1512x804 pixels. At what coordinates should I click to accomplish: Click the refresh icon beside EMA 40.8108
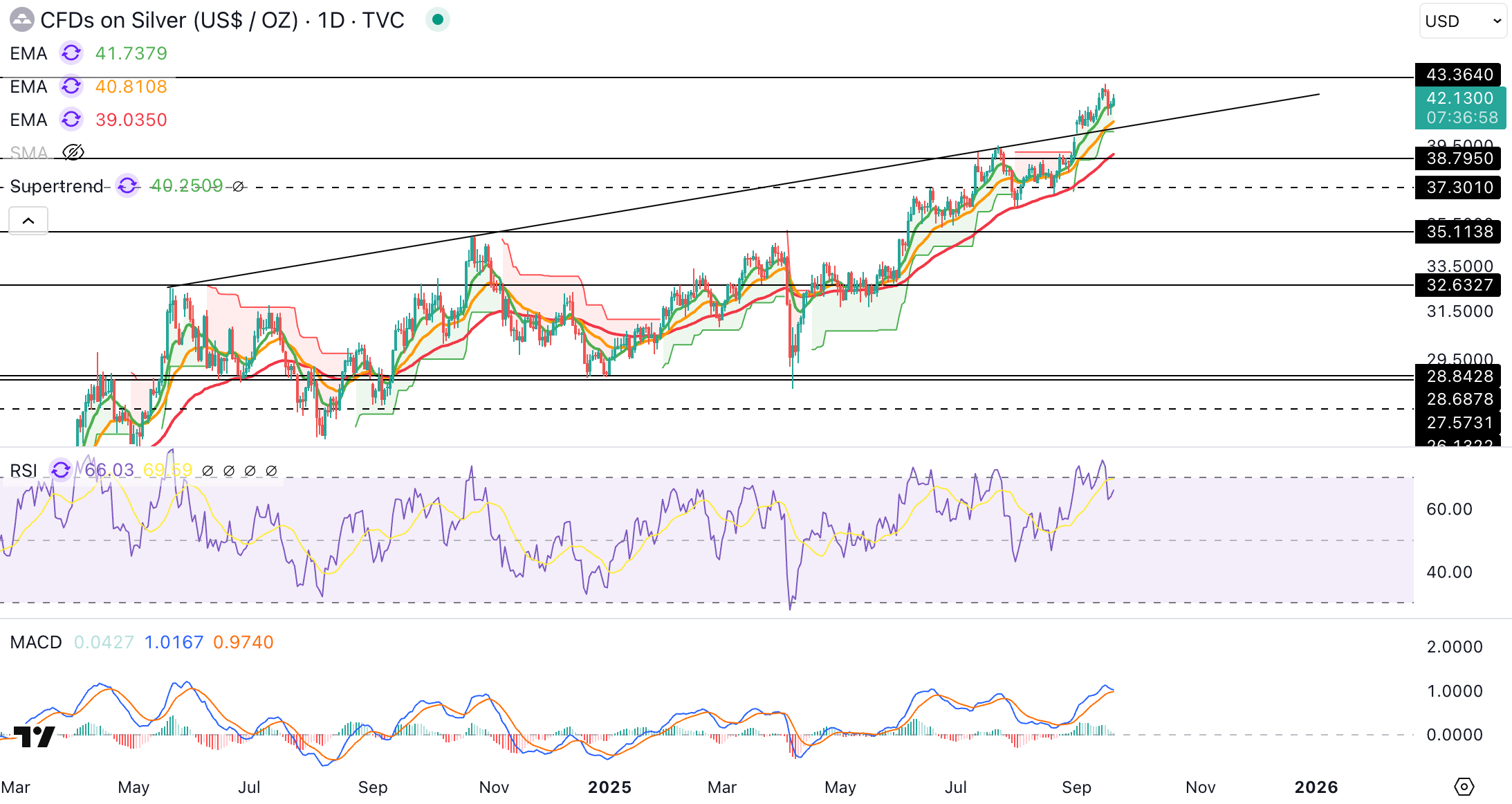(71, 86)
